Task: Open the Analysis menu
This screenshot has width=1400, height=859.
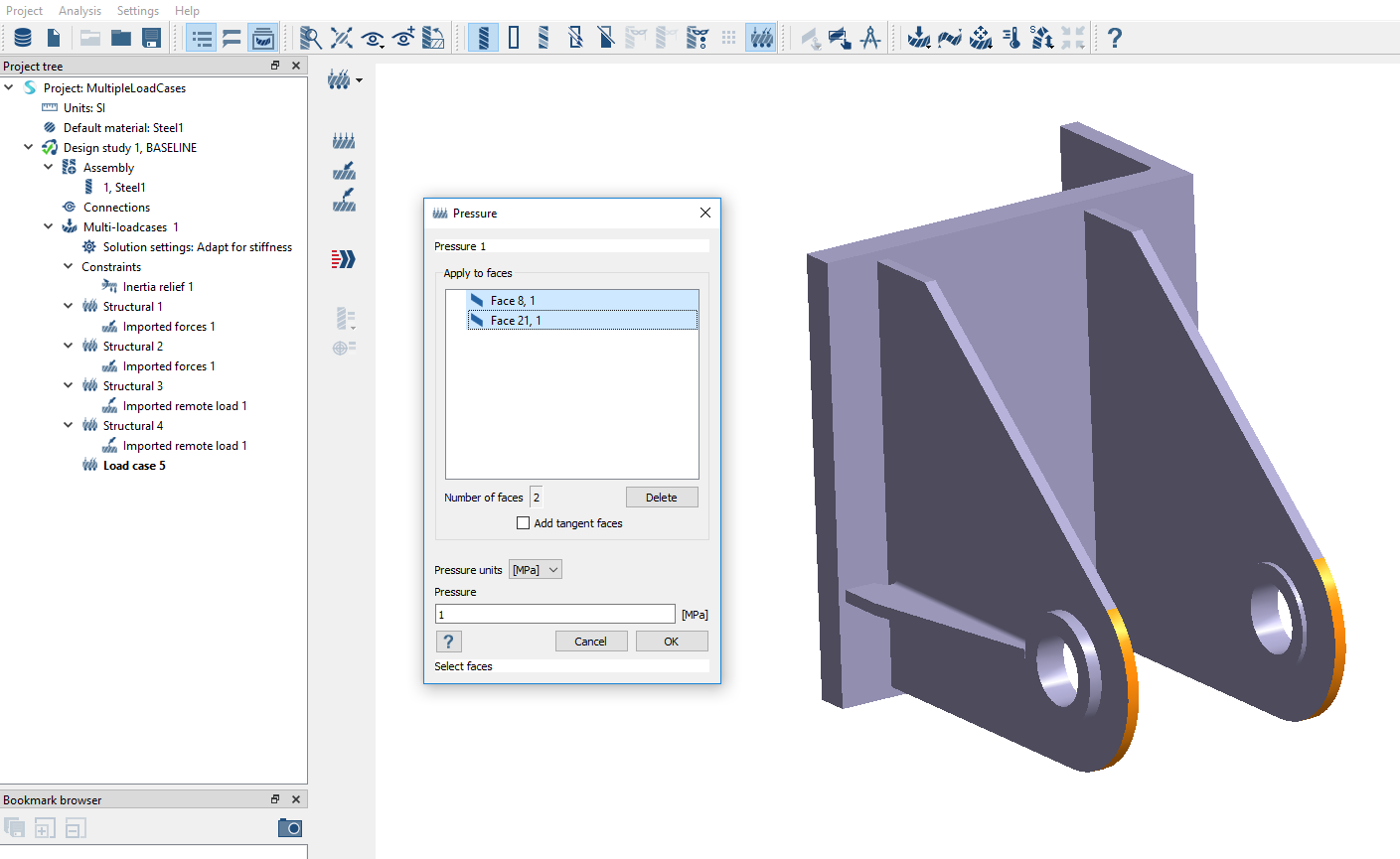Action: pyautogui.click(x=79, y=10)
